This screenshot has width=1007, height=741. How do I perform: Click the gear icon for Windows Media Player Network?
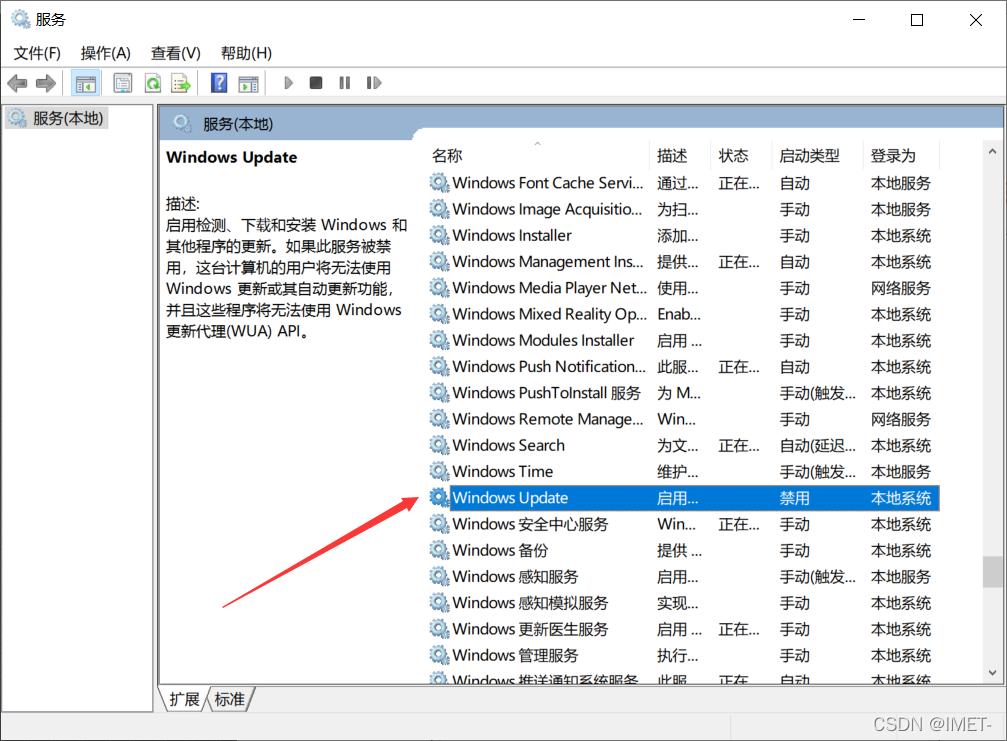click(x=439, y=288)
